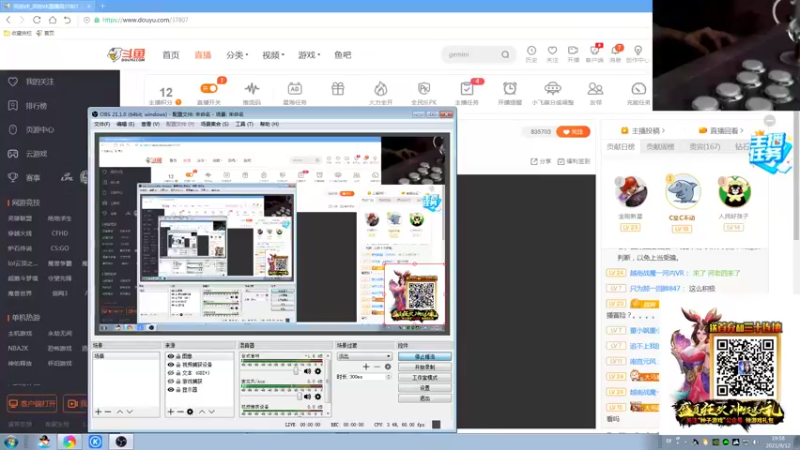This screenshot has height=450, width=800.
Task: Open the ranking item in sidebar
Action: click(x=31, y=106)
